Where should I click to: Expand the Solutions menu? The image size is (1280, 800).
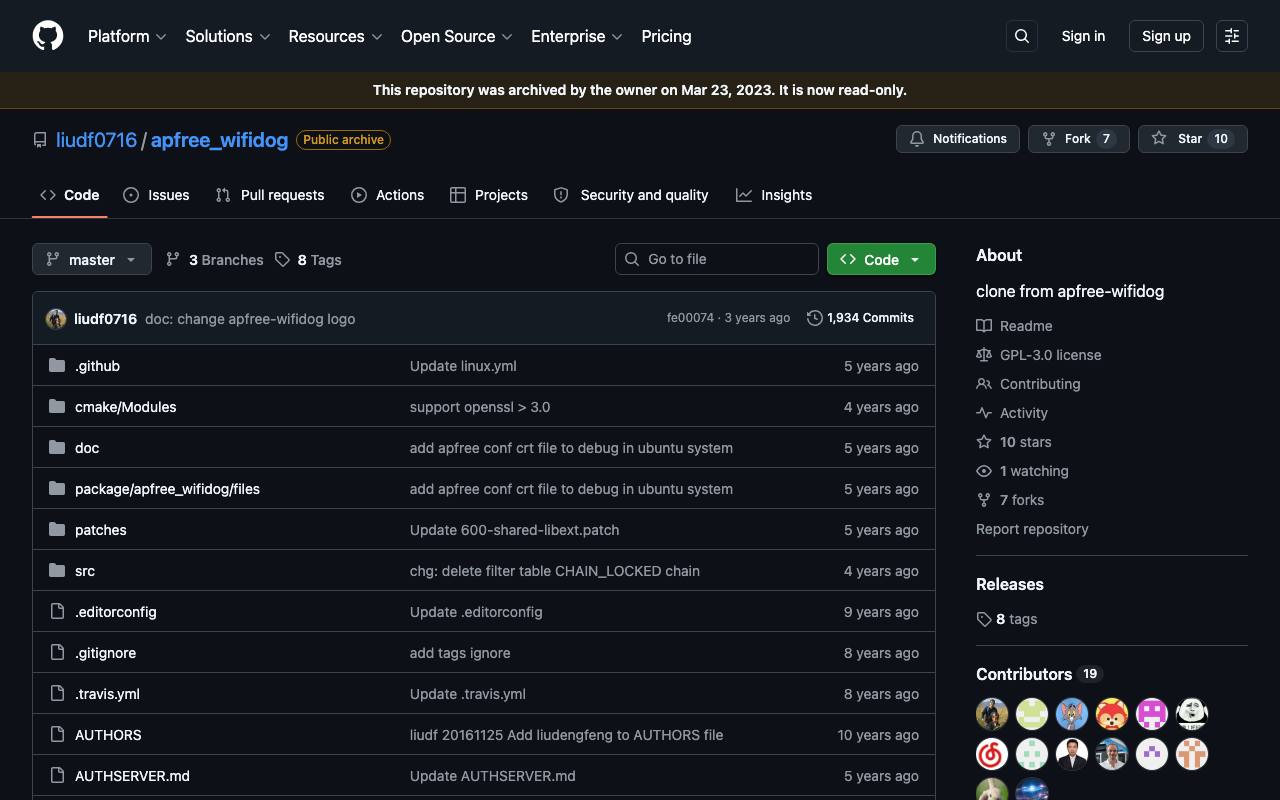228,36
